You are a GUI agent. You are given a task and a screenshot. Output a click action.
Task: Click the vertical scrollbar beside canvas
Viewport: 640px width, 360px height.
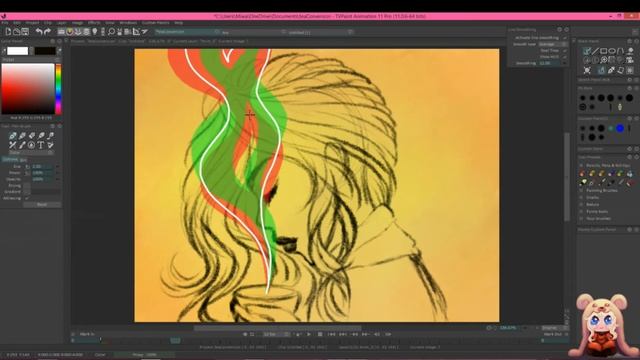tap(567, 177)
